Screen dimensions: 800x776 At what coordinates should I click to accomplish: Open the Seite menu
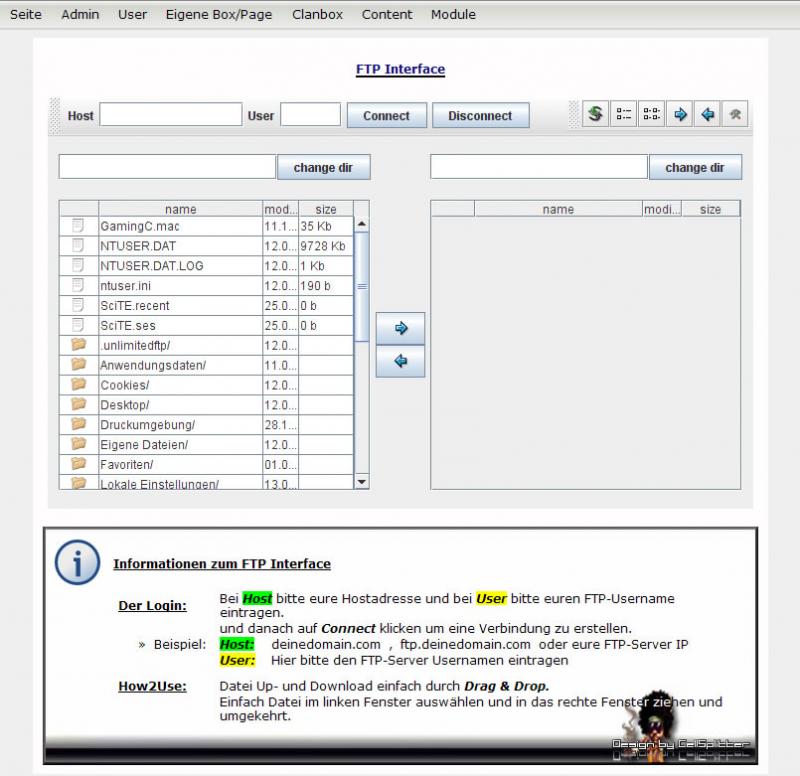[26, 14]
